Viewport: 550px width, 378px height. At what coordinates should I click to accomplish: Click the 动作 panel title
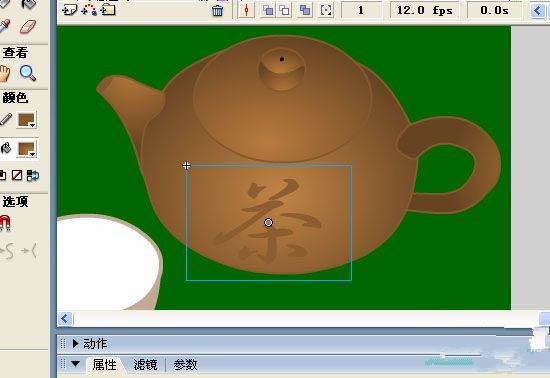click(95, 344)
